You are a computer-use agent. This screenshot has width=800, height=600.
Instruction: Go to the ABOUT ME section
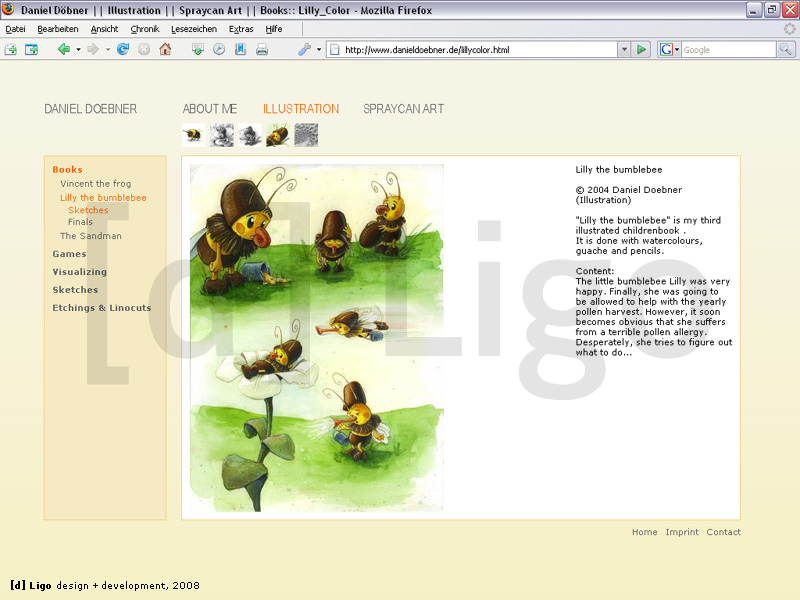[210, 109]
